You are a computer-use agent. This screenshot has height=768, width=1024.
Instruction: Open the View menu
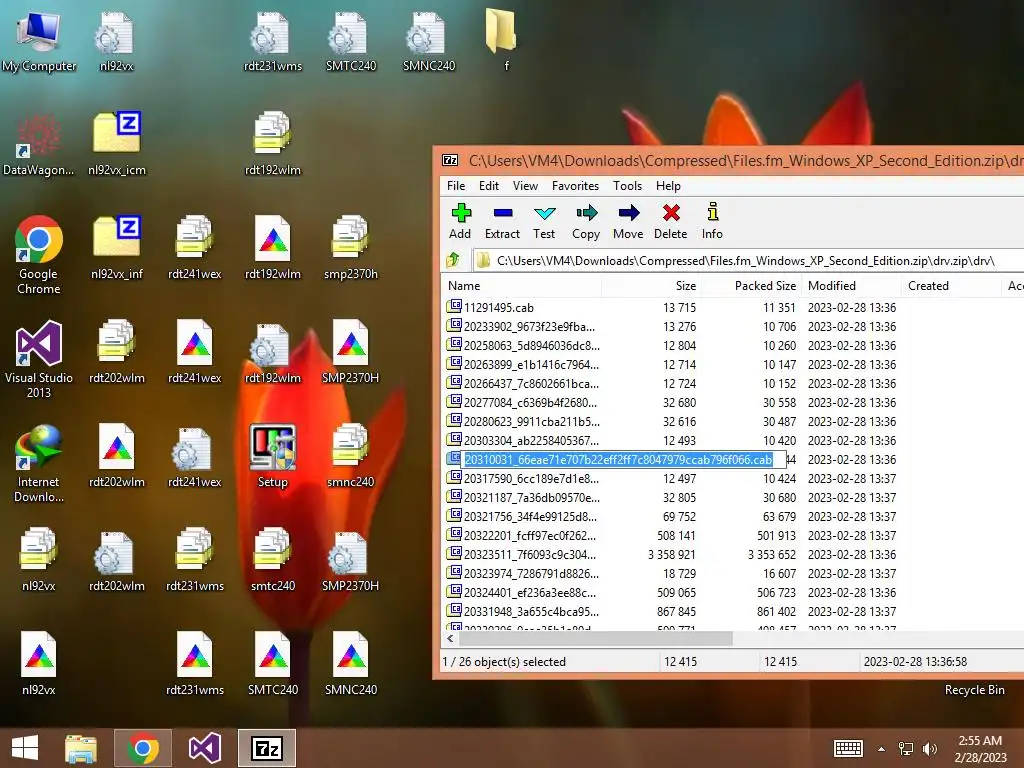coord(525,186)
